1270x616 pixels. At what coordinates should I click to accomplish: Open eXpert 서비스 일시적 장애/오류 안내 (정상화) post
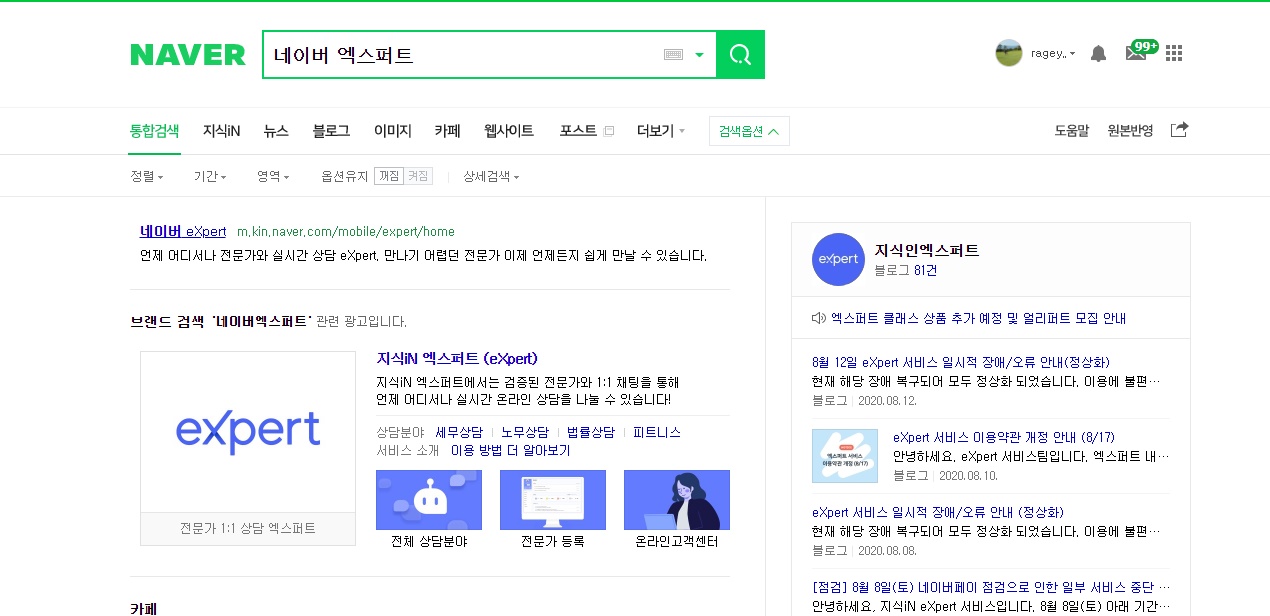pyautogui.click(x=938, y=512)
